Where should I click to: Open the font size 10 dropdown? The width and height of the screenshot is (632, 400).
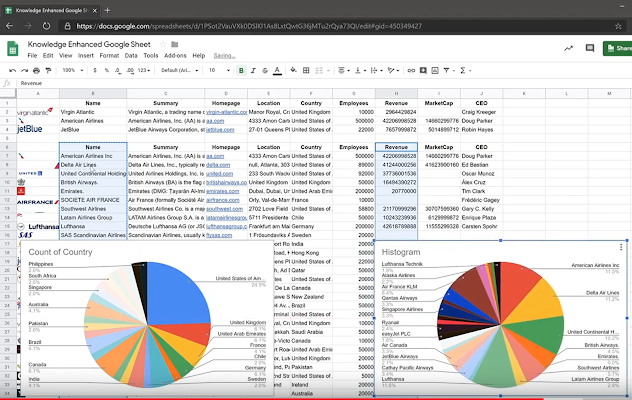click(219, 70)
